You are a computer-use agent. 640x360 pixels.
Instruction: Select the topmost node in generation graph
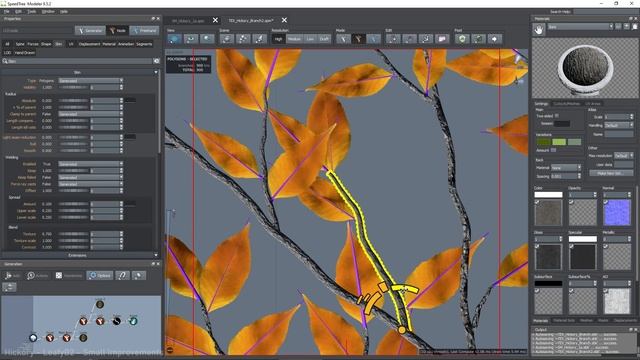coord(100,304)
